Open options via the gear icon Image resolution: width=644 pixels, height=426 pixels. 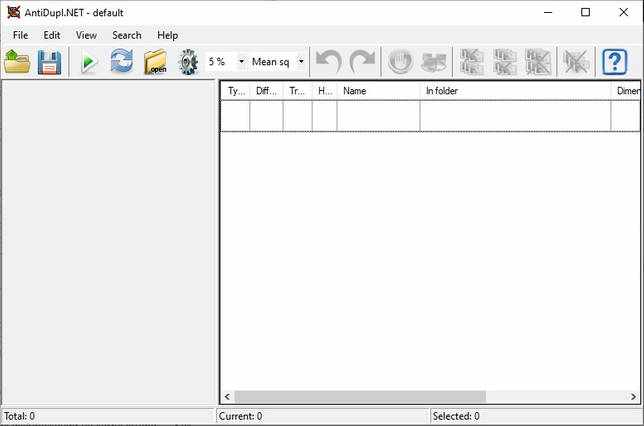[x=188, y=62]
